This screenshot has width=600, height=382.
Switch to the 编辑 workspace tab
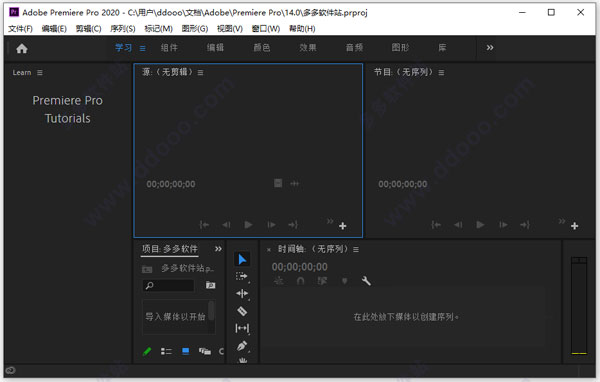tap(215, 47)
